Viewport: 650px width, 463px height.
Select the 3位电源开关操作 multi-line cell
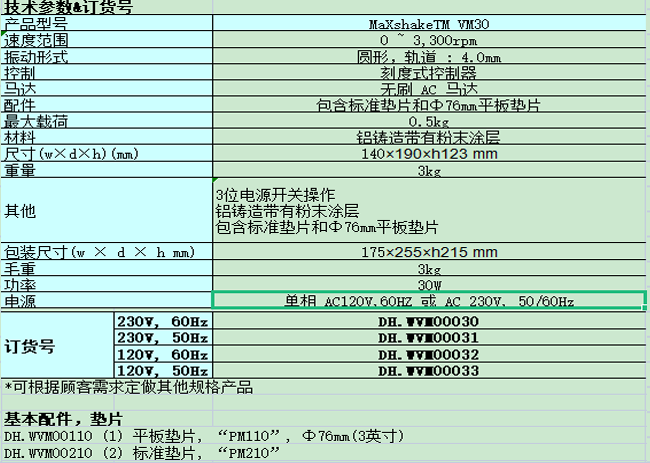point(429,210)
